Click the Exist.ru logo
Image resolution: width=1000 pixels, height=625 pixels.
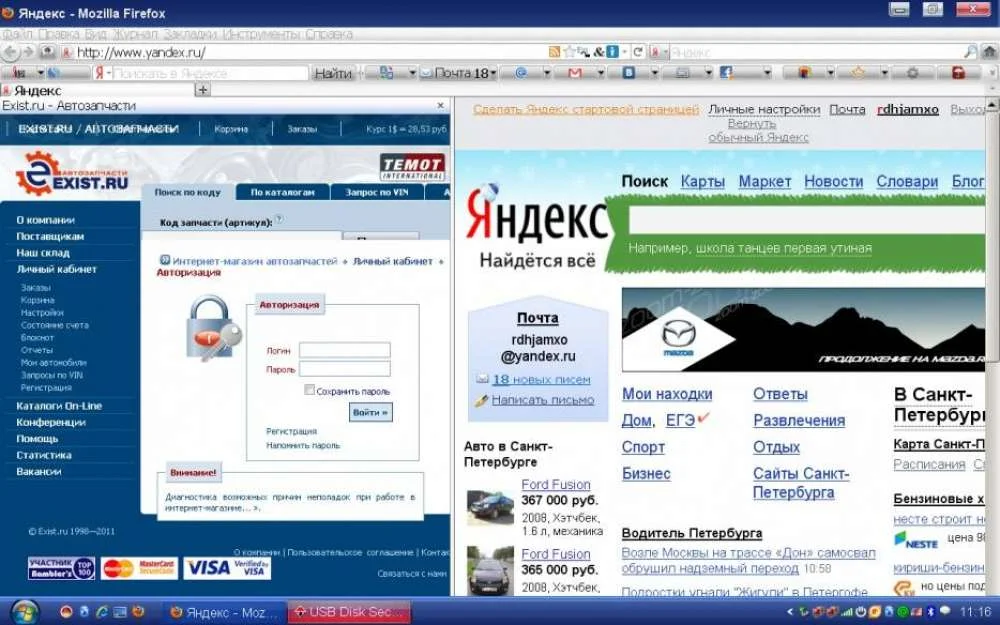71,173
